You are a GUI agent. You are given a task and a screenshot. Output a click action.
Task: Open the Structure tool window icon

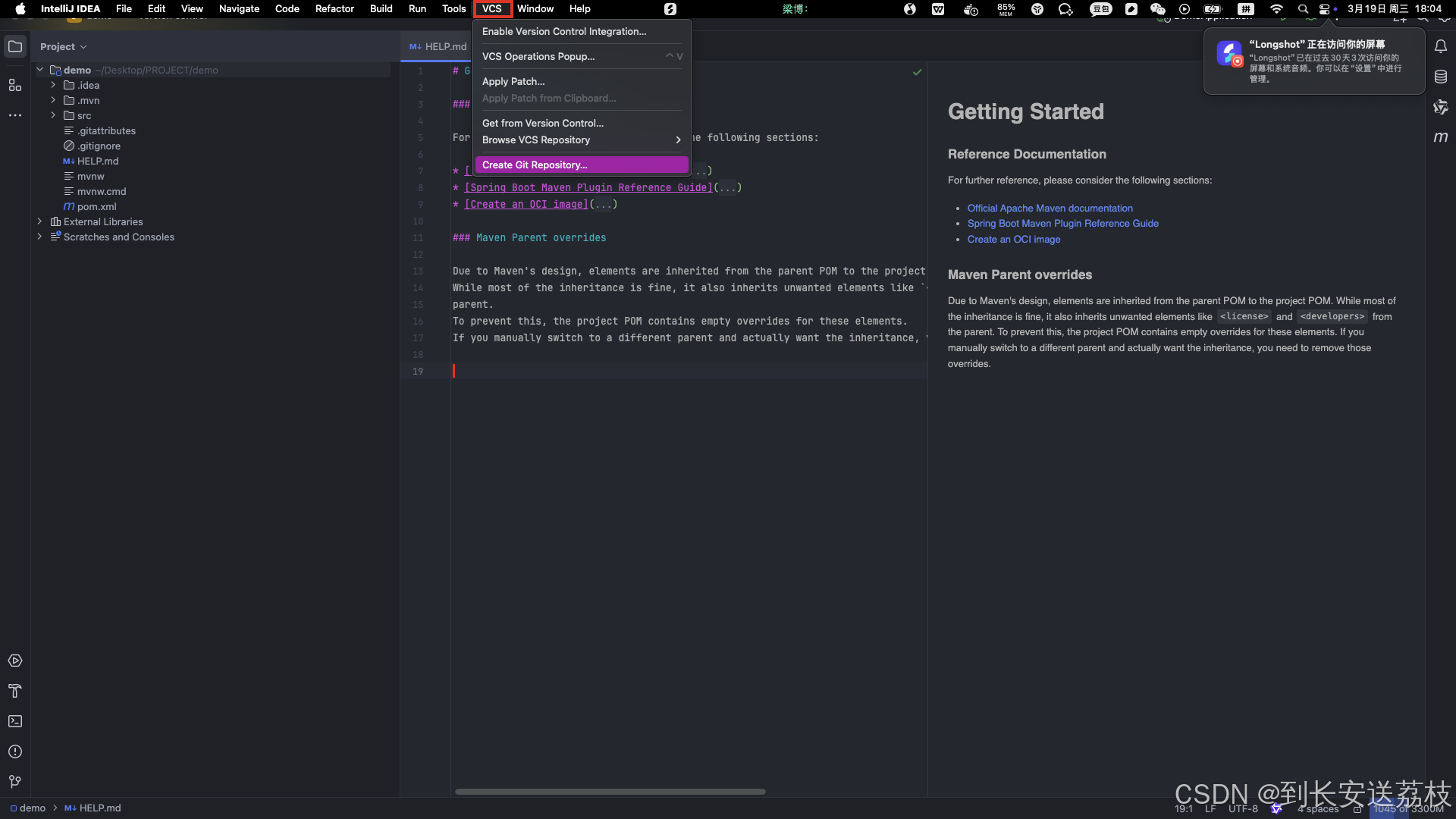[15, 85]
